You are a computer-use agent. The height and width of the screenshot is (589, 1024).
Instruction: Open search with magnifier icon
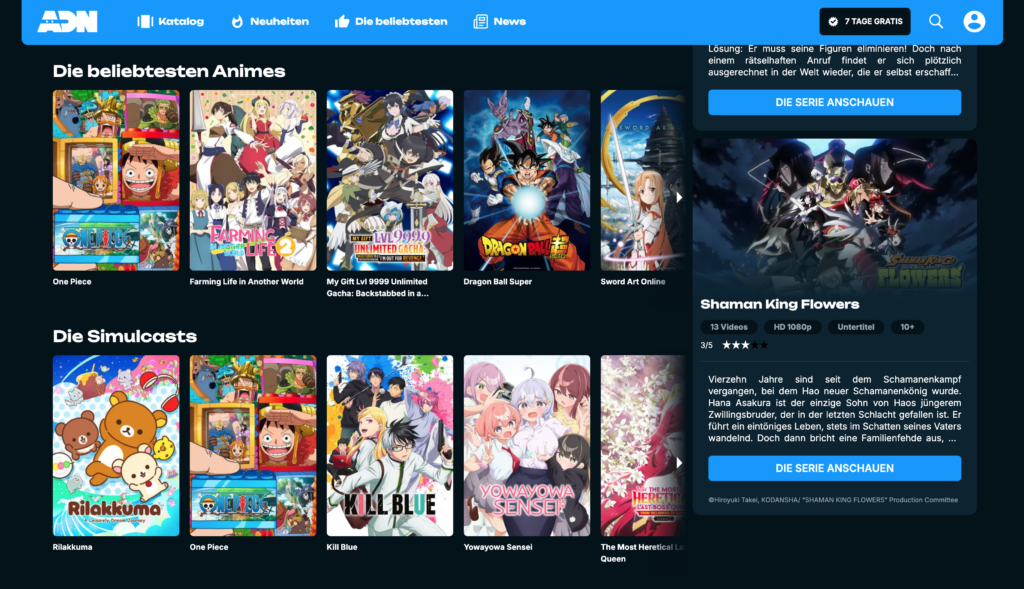[936, 22]
